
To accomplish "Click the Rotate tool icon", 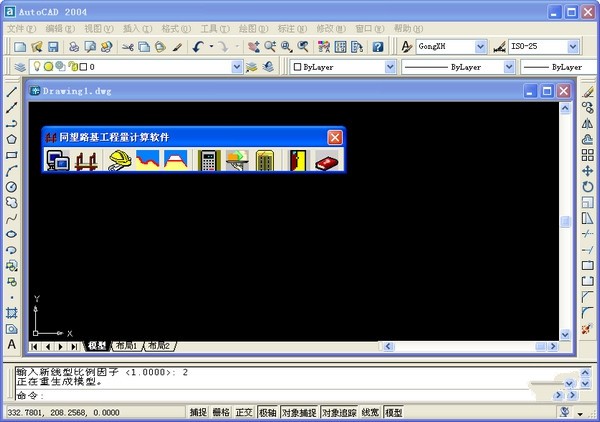I will tap(588, 187).
